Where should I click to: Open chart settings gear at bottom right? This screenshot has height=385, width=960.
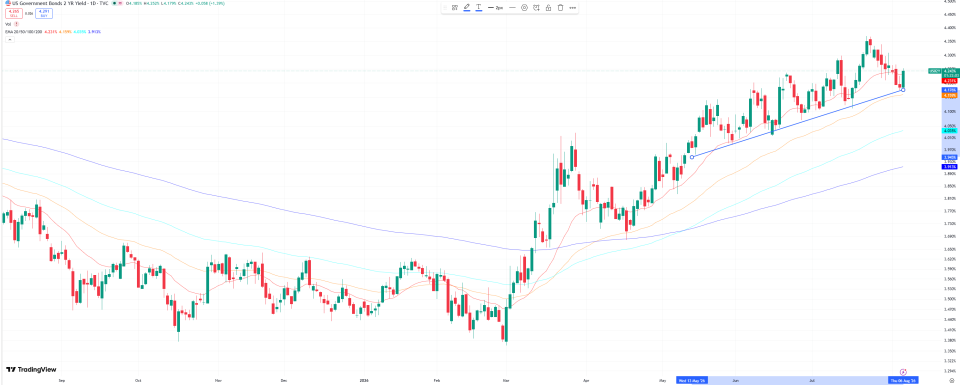pos(952,381)
